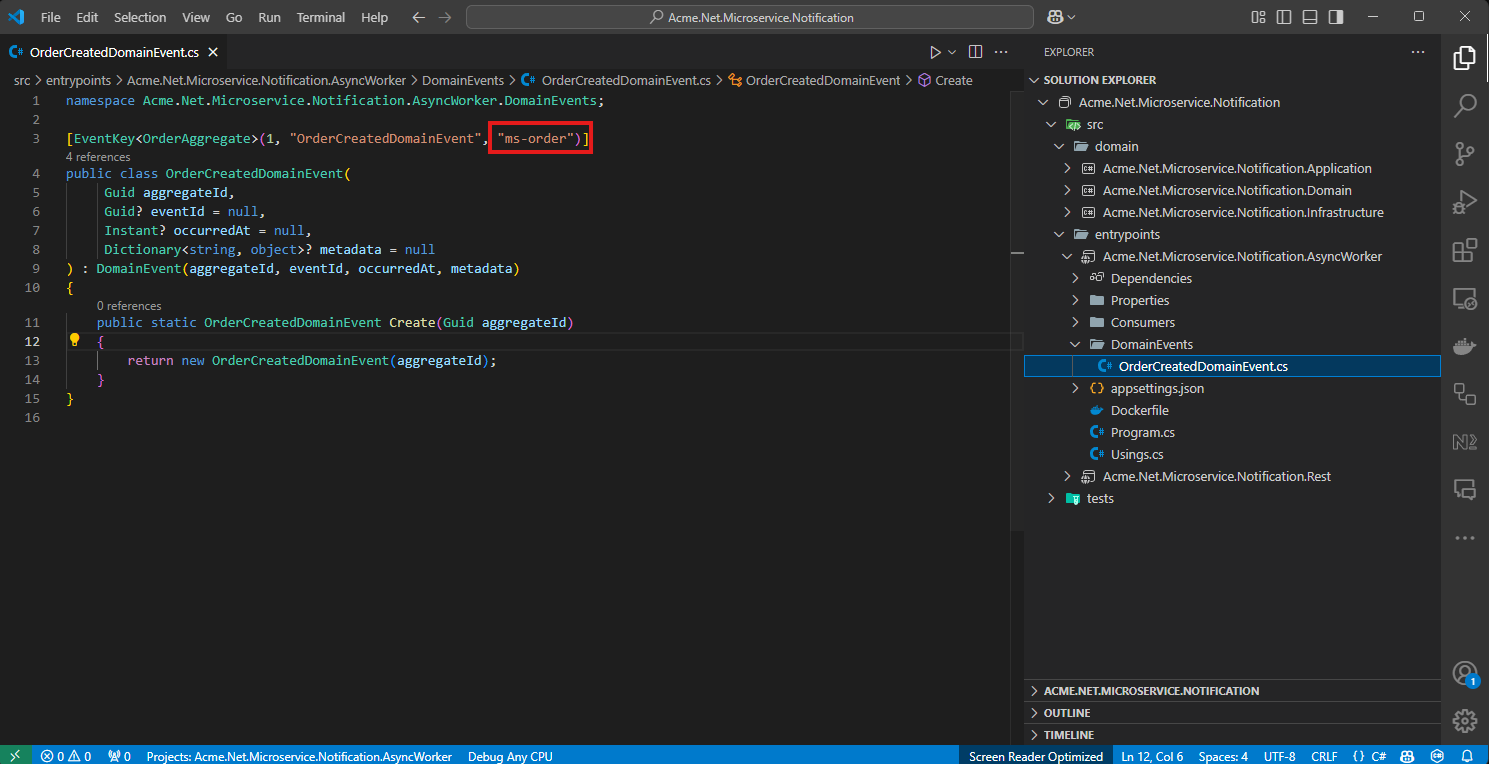Change indentation via Spaces: 4

1223,756
